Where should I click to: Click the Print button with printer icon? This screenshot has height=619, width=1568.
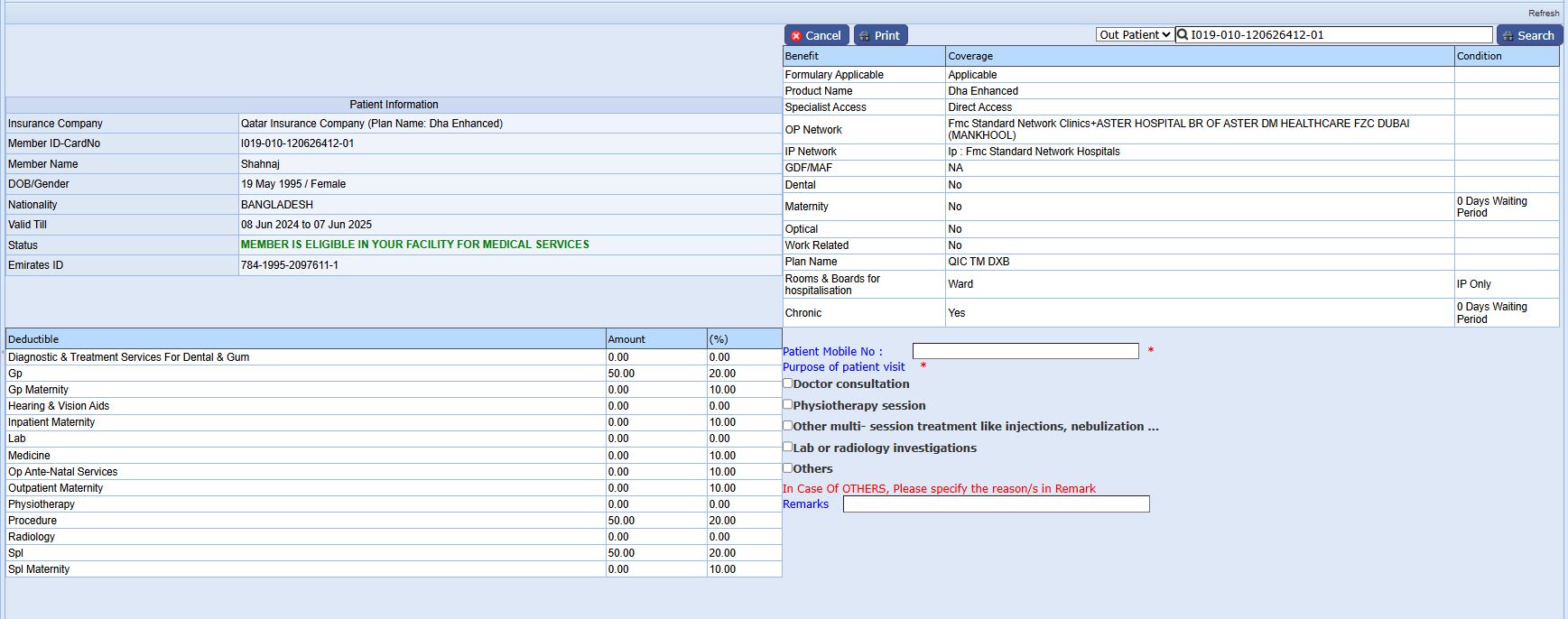pyautogui.click(x=880, y=35)
